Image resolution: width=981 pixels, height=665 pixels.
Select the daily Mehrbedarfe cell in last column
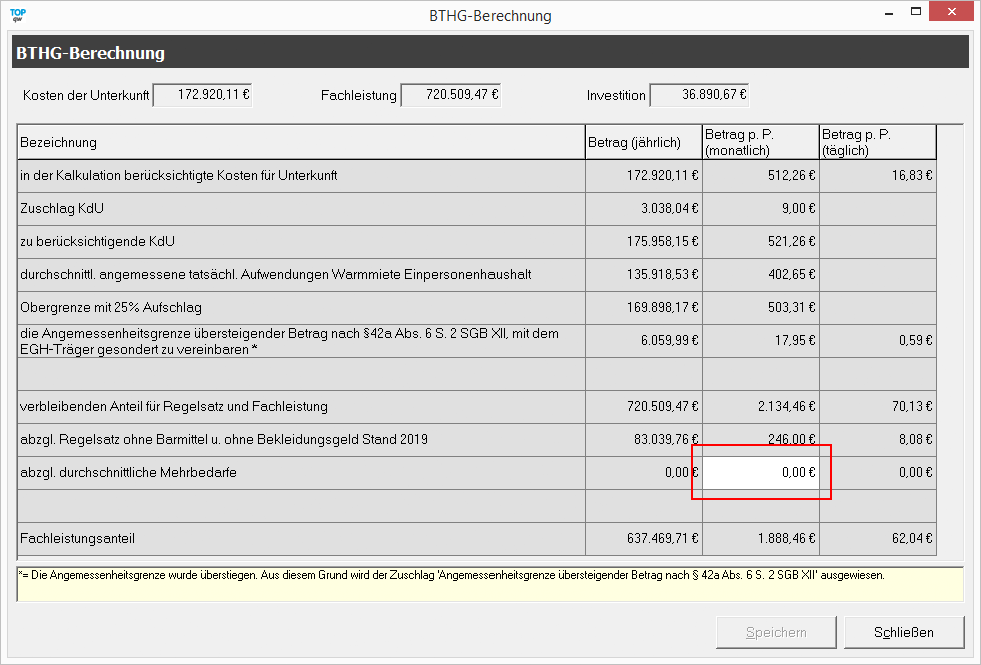pos(877,473)
